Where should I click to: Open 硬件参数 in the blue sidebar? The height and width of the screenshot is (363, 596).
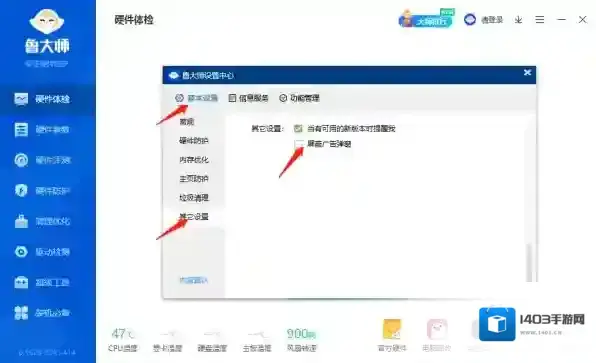click(x=42, y=130)
